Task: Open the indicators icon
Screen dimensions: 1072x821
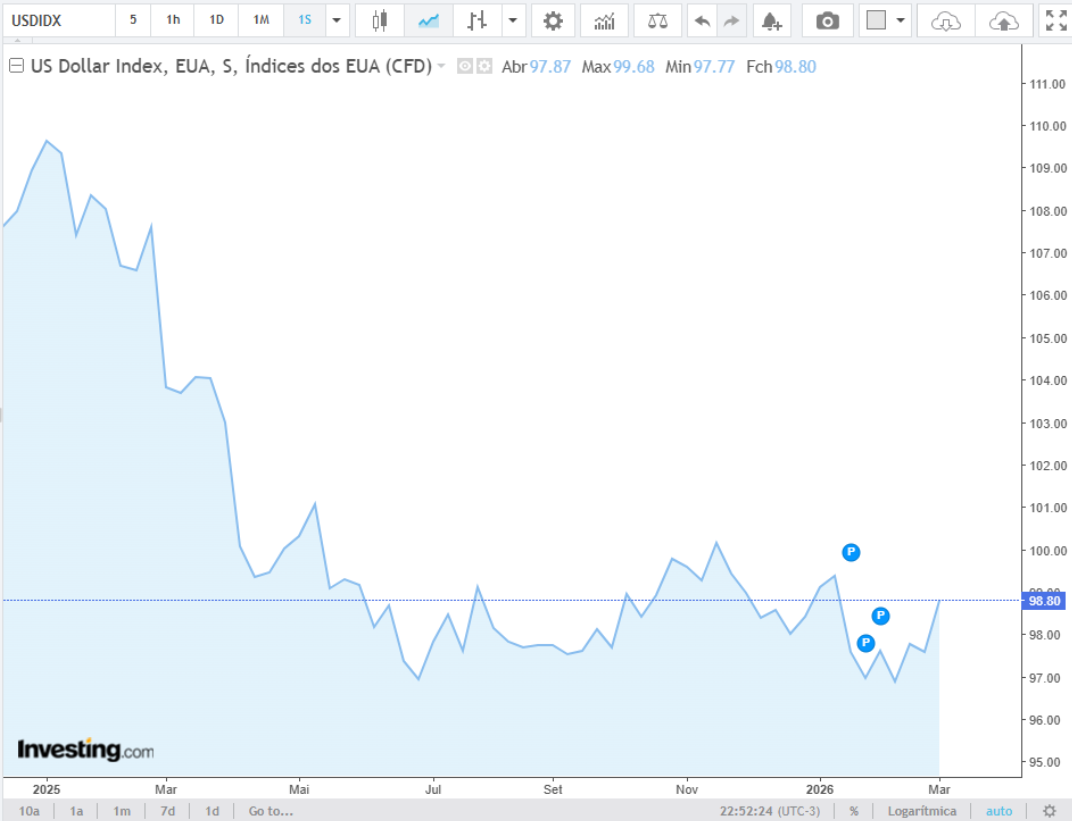Action: 604,21
